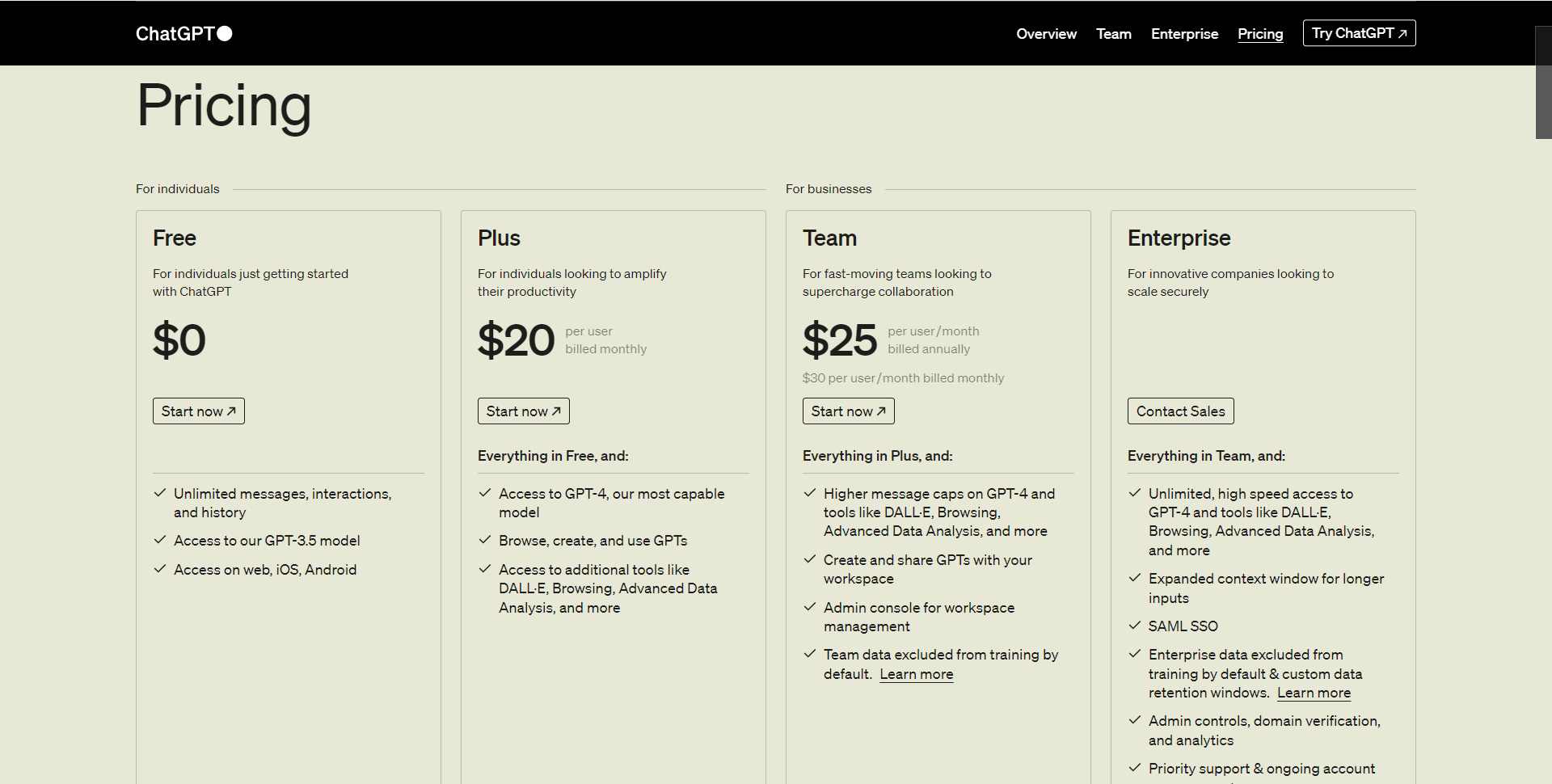Click 'For individuals just getting started' description
The height and width of the screenshot is (784, 1552).
tap(251, 283)
